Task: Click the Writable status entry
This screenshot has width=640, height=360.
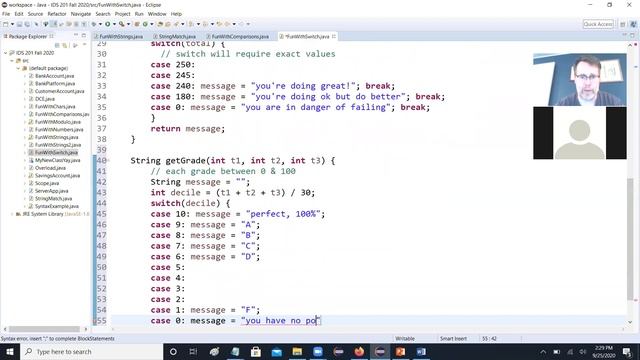Action: point(405,338)
